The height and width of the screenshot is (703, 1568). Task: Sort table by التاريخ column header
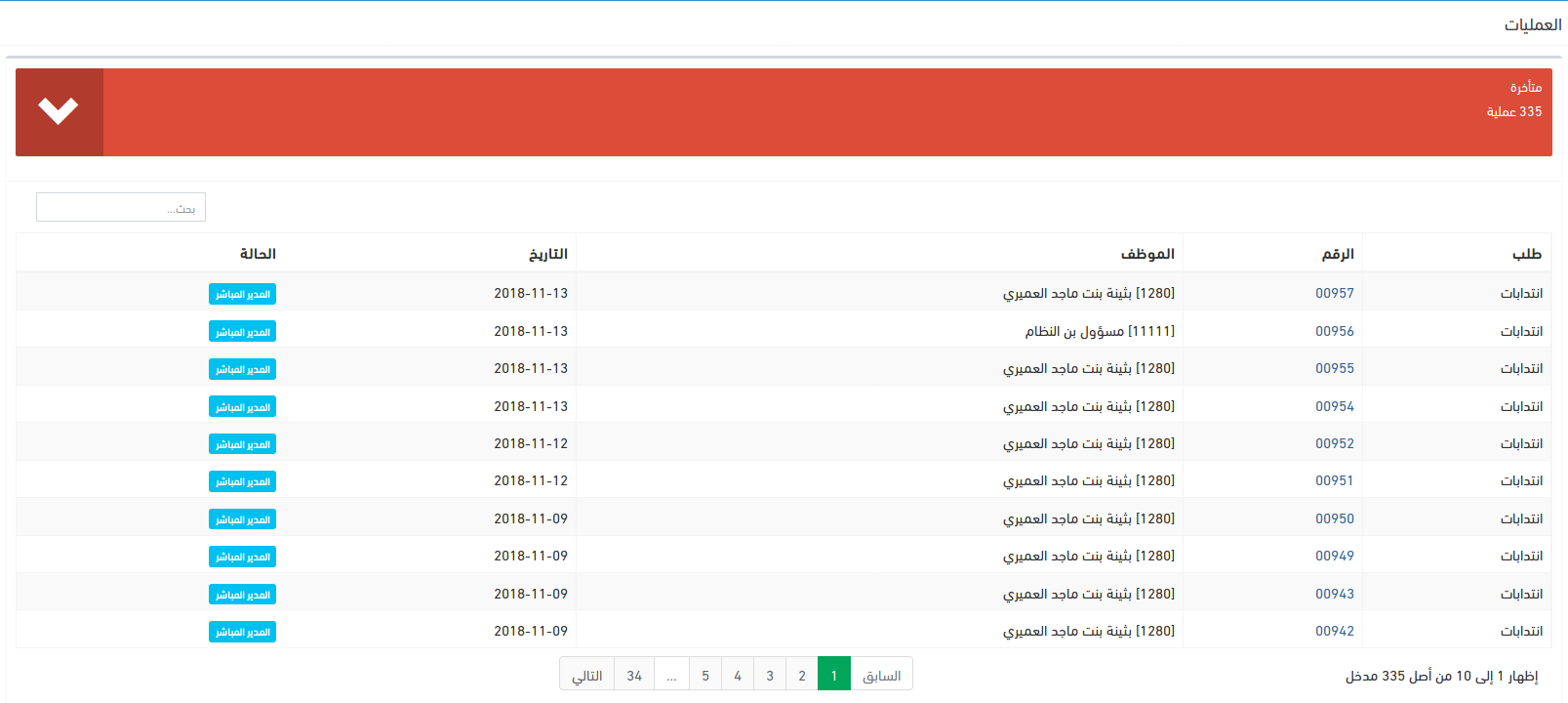click(x=547, y=254)
